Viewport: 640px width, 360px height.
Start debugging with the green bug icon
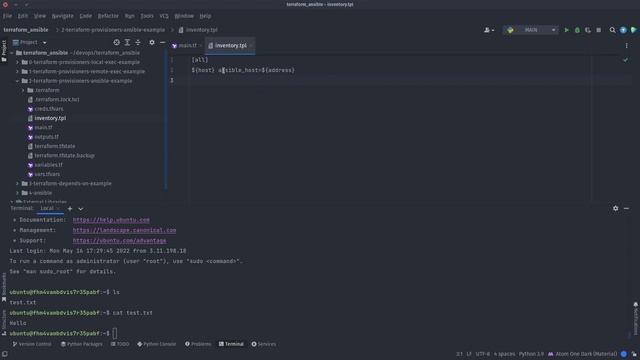[577, 30]
